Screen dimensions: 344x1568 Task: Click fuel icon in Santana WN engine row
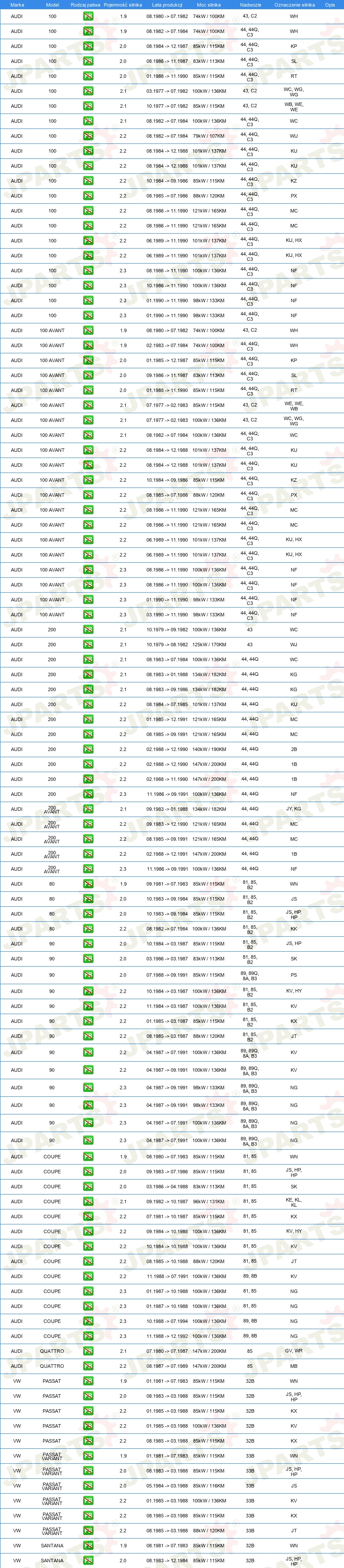point(88,1546)
